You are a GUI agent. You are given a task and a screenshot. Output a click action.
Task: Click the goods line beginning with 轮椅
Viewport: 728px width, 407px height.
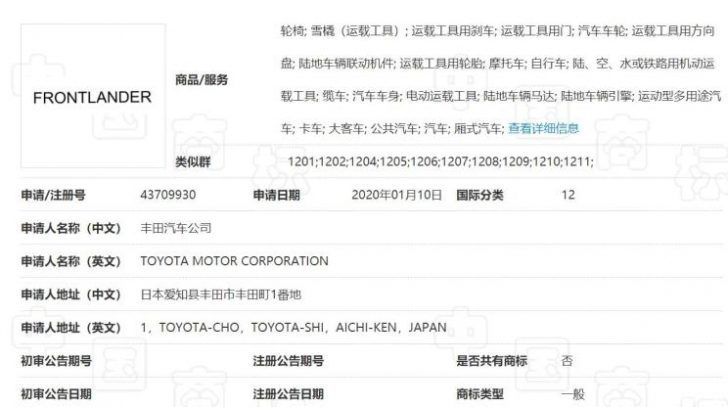(x=497, y=31)
